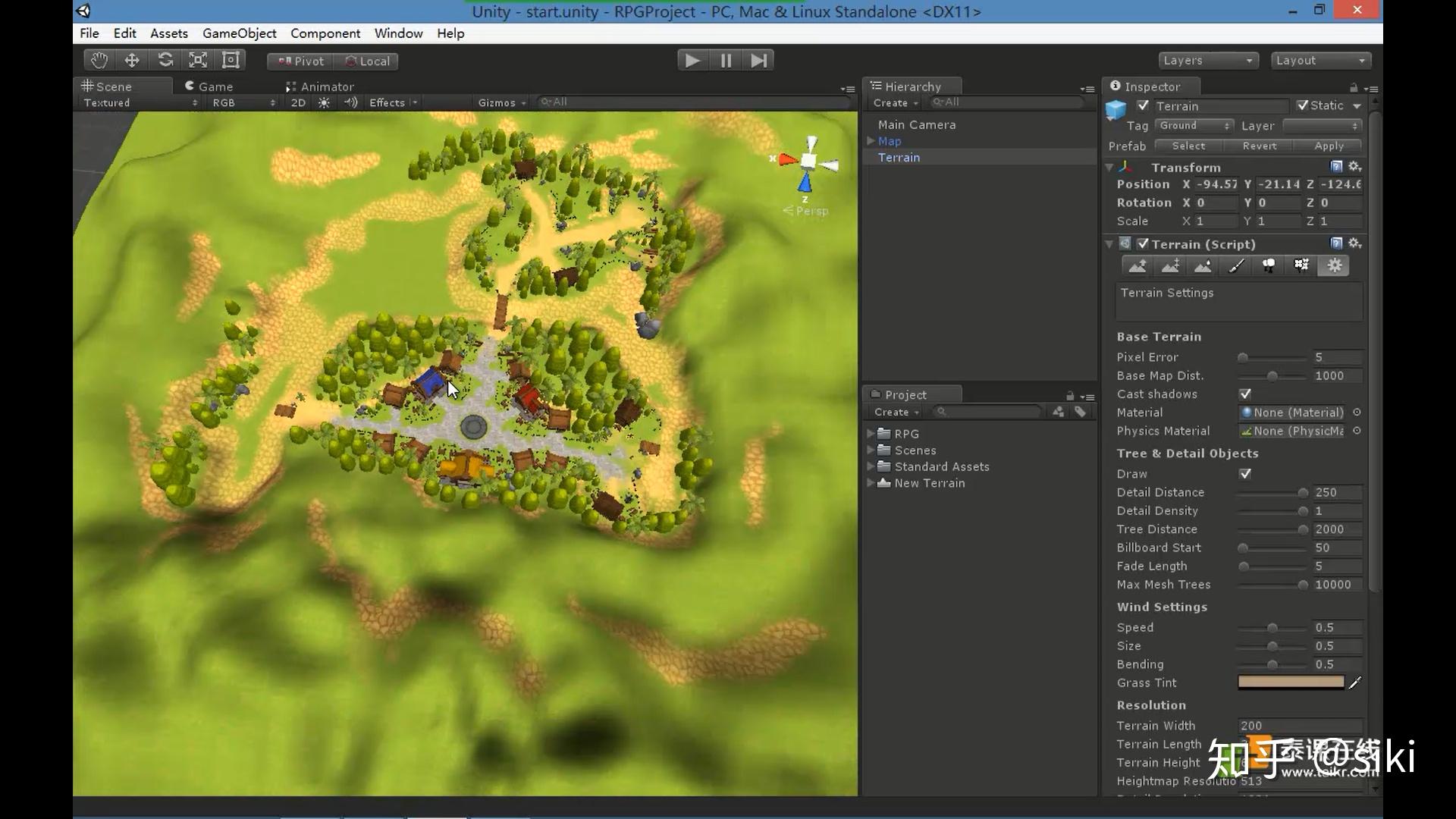Viewport: 1456px width, 819px height.
Task: Select the Rotate tool icon
Action: click(x=165, y=61)
